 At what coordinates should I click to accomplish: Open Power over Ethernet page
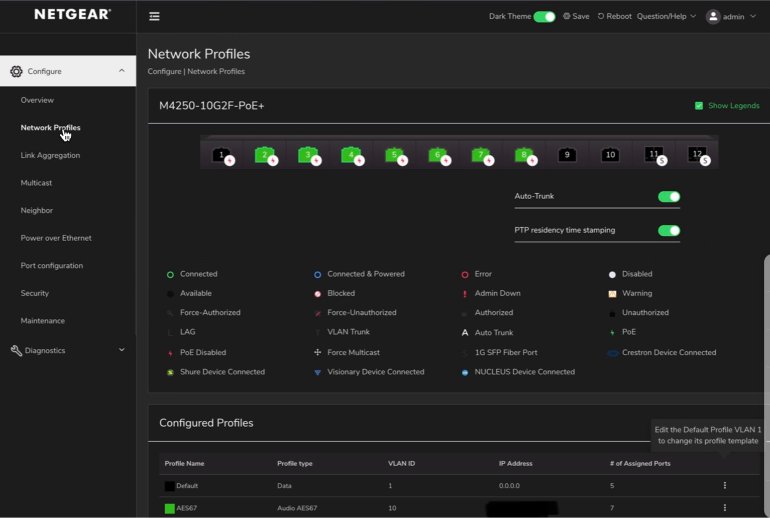tap(56, 238)
